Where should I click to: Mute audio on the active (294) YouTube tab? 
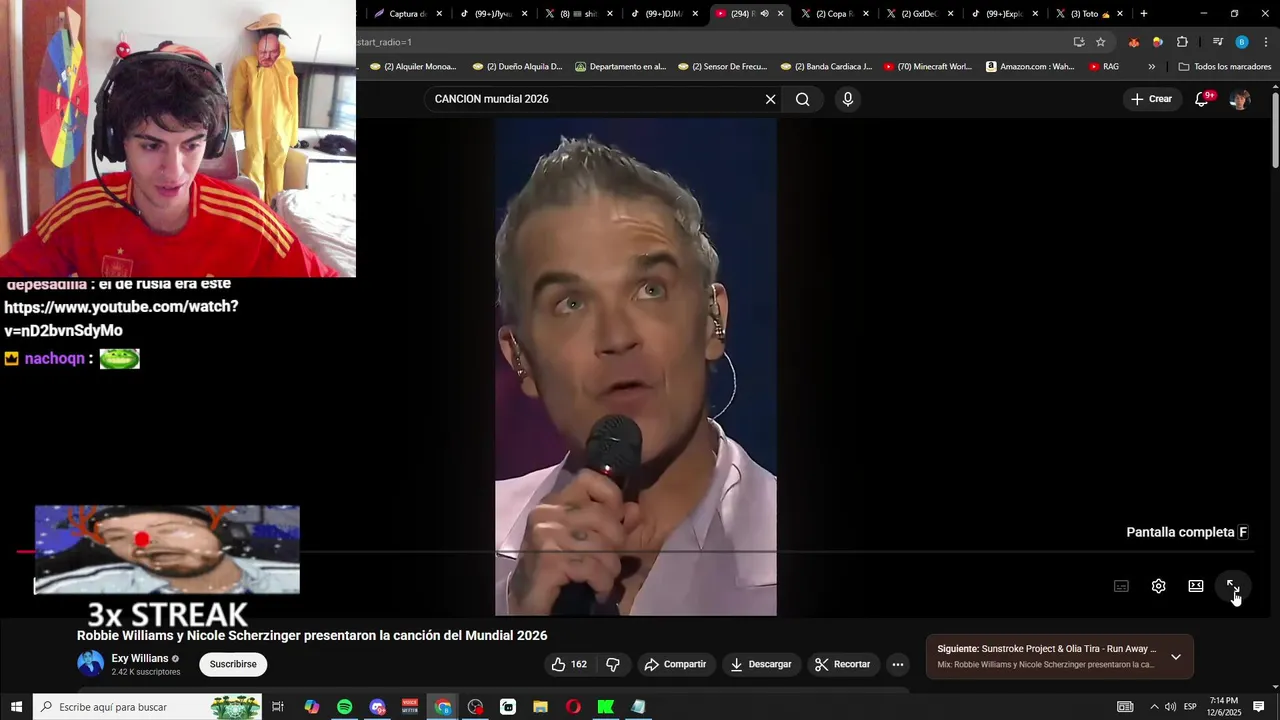tap(764, 14)
